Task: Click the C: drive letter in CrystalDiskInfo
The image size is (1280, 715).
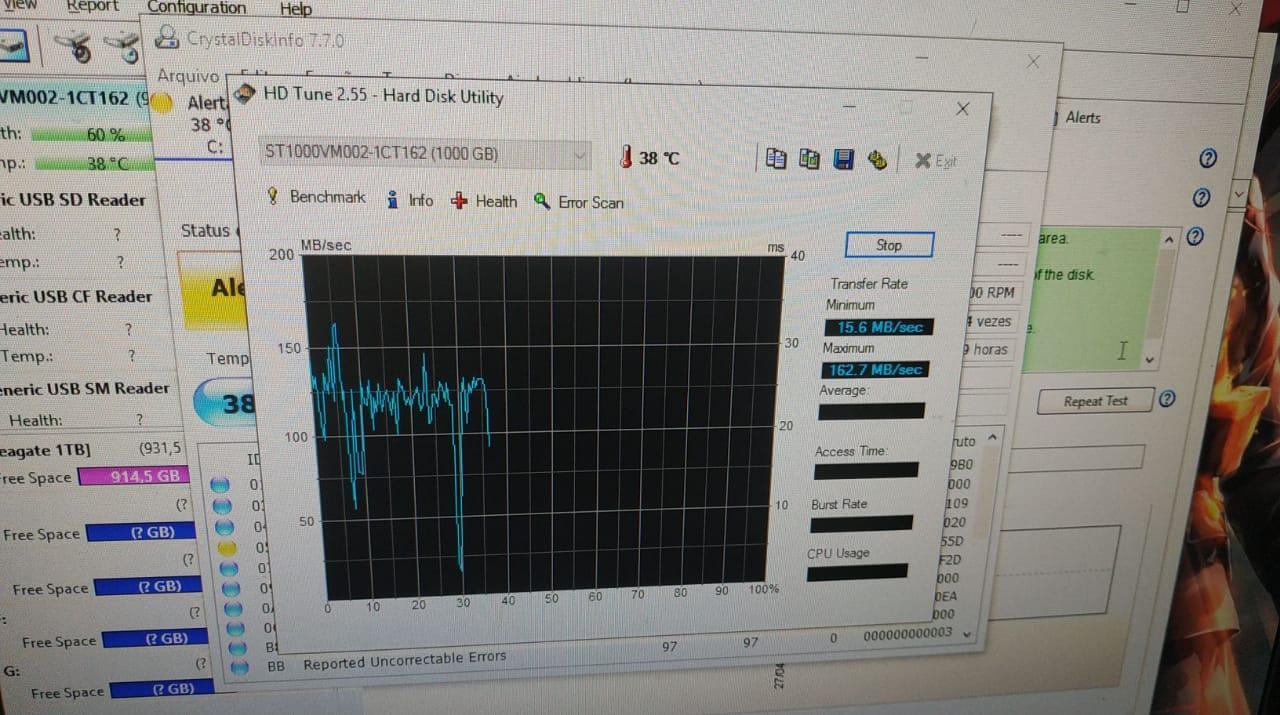Action: point(215,146)
